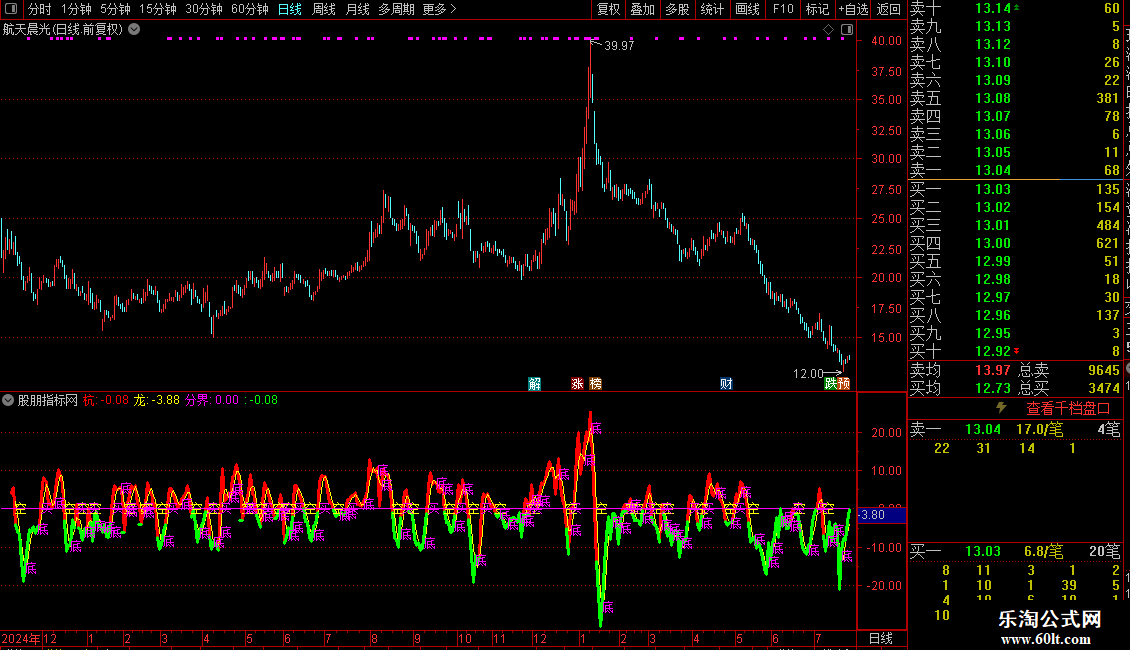Open dropdown beside 股朋指标网 indicator title
Viewport: 1130px width, 650px height.
[x=8, y=400]
